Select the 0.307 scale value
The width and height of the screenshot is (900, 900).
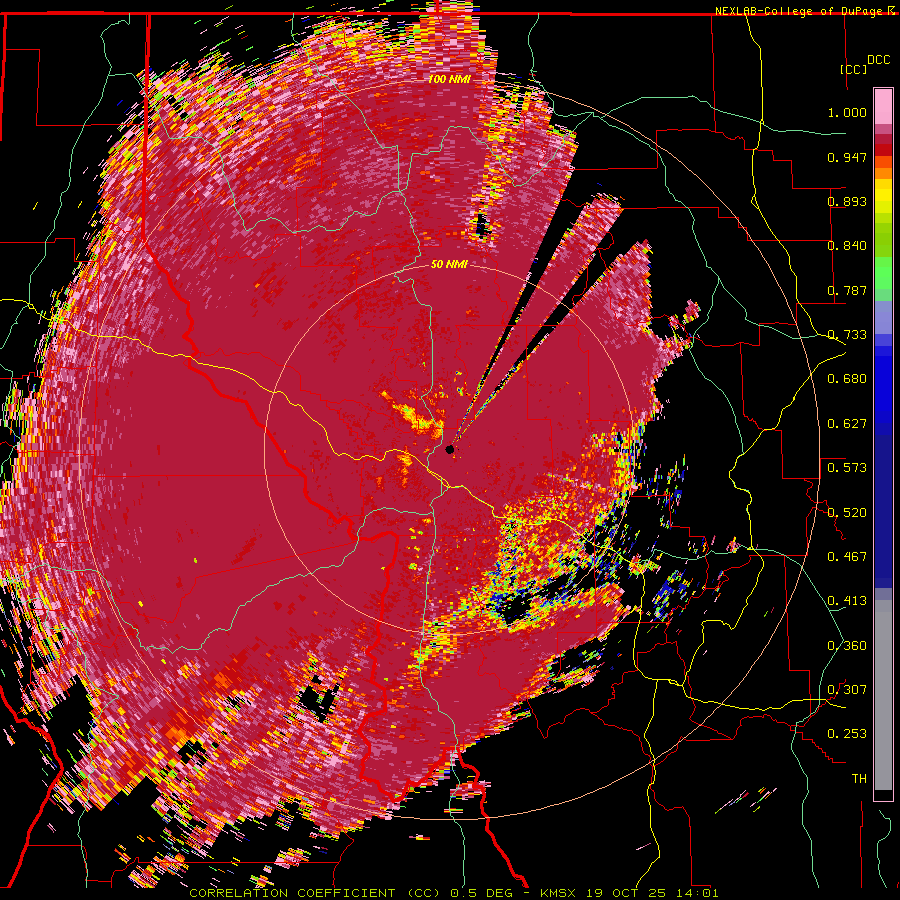click(847, 690)
